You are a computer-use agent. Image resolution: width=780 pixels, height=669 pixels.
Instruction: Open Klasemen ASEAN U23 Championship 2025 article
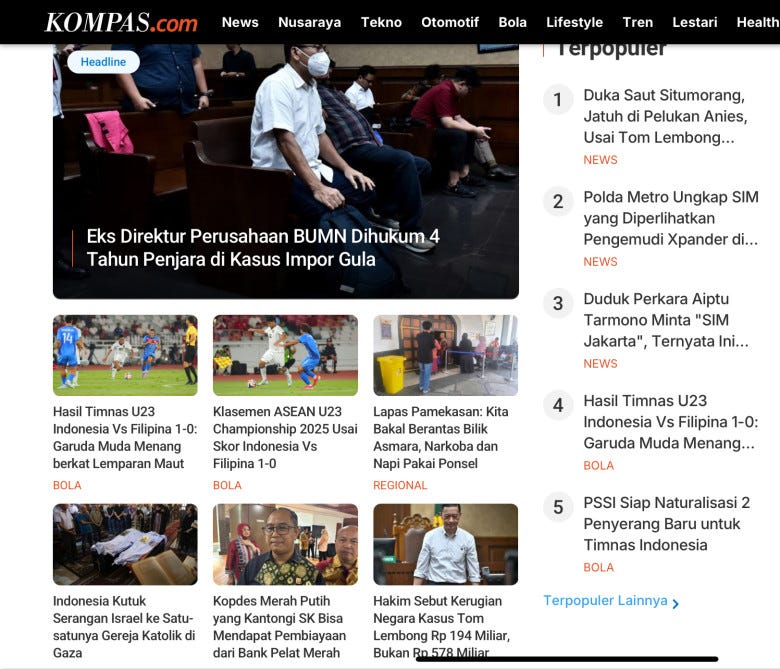(x=285, y=437)
